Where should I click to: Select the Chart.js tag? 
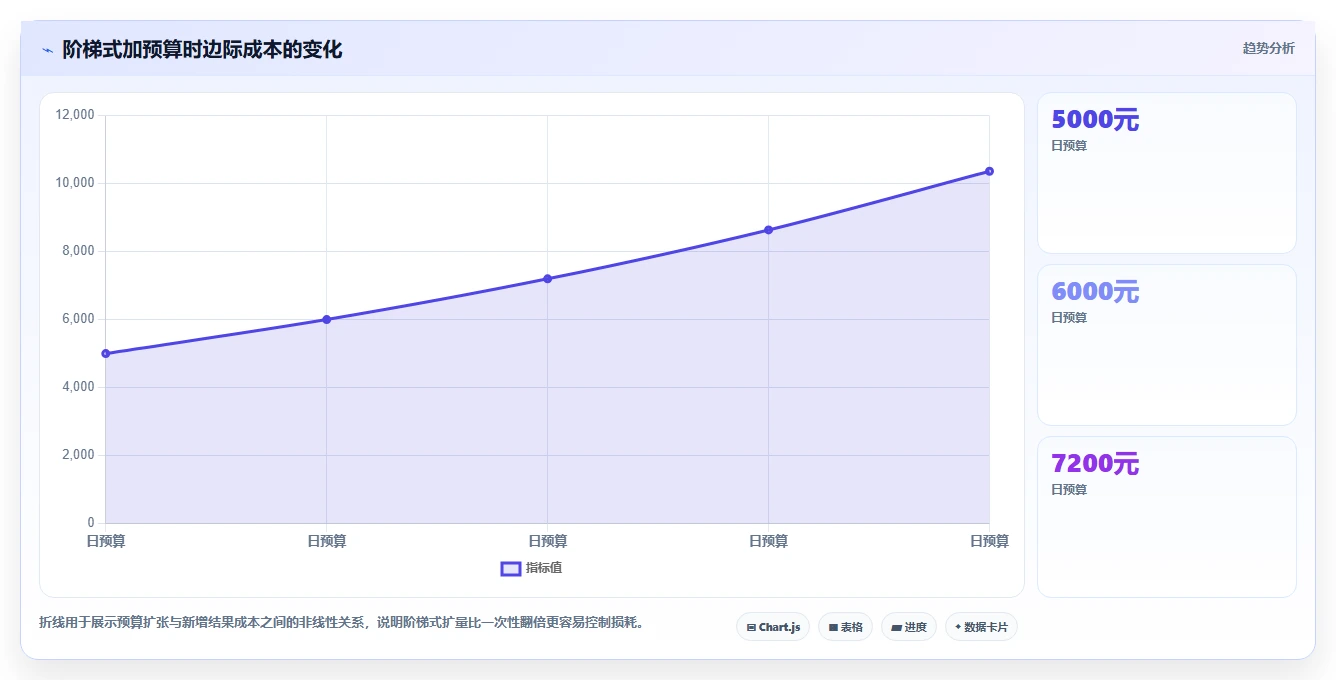point(773,627)
